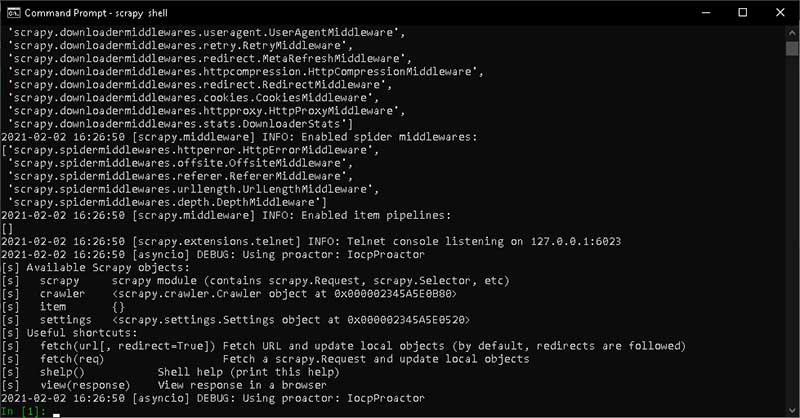Click the Command Prompt icon in title bar
Viewport: 800px width, 418px height.
pos(14,13)
